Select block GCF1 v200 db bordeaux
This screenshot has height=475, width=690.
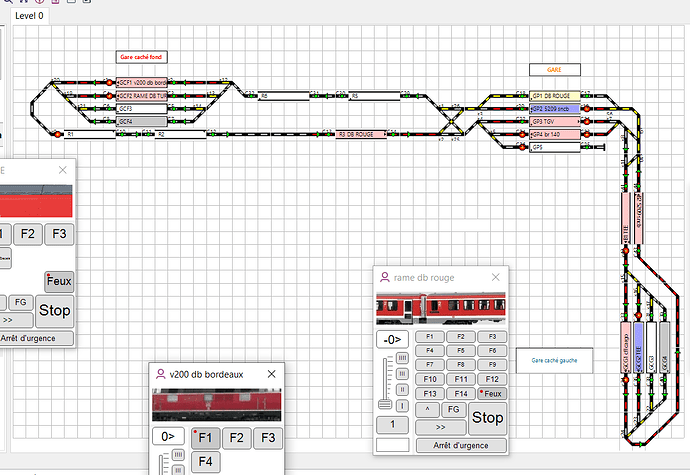point(143,82)
